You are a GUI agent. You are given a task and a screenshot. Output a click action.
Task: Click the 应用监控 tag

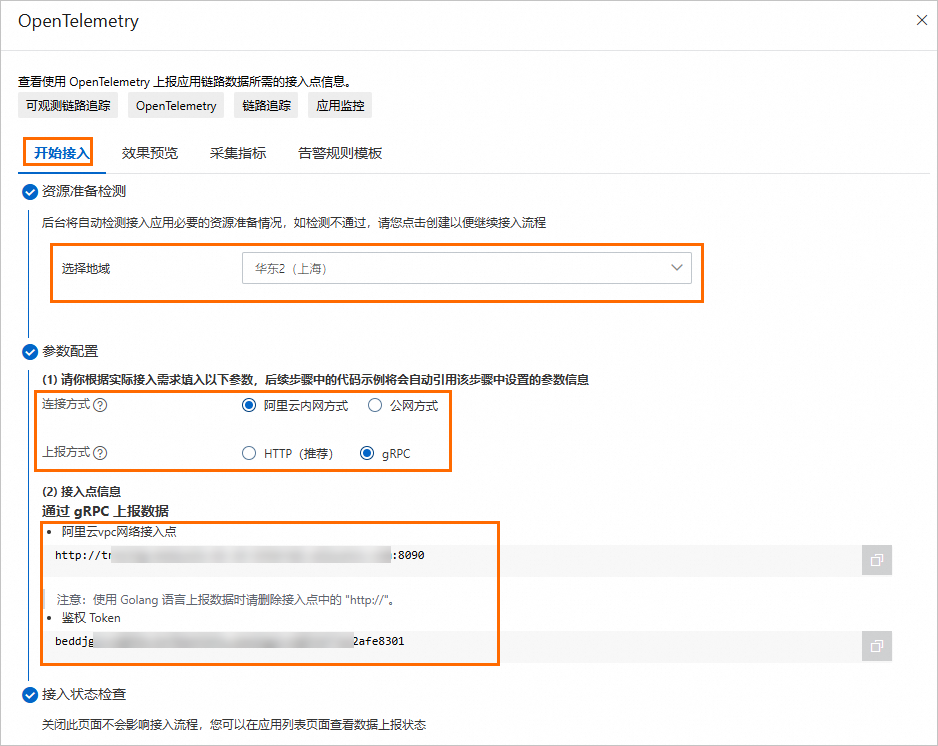[x=340, y=105]
